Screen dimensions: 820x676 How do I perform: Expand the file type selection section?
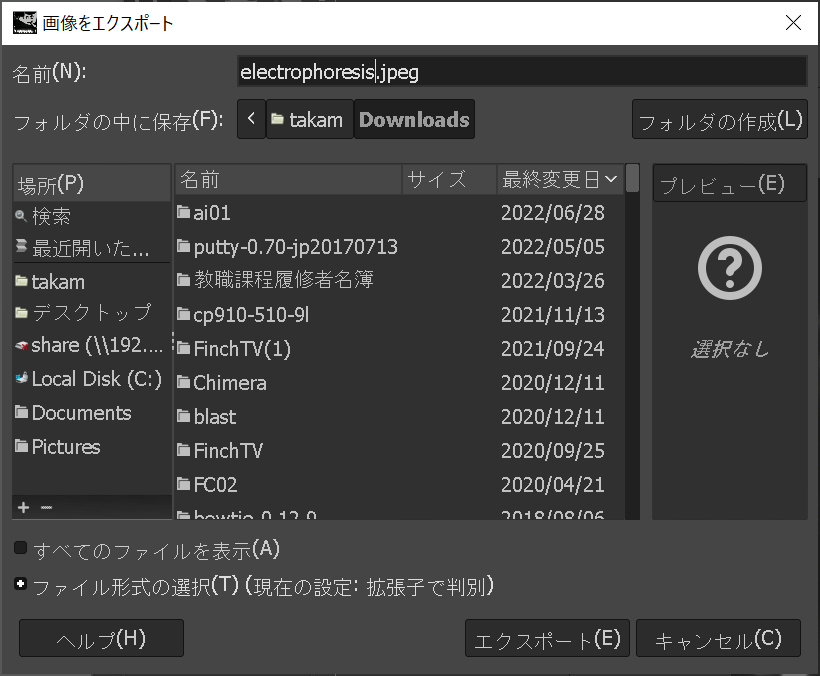pos(21,584)
